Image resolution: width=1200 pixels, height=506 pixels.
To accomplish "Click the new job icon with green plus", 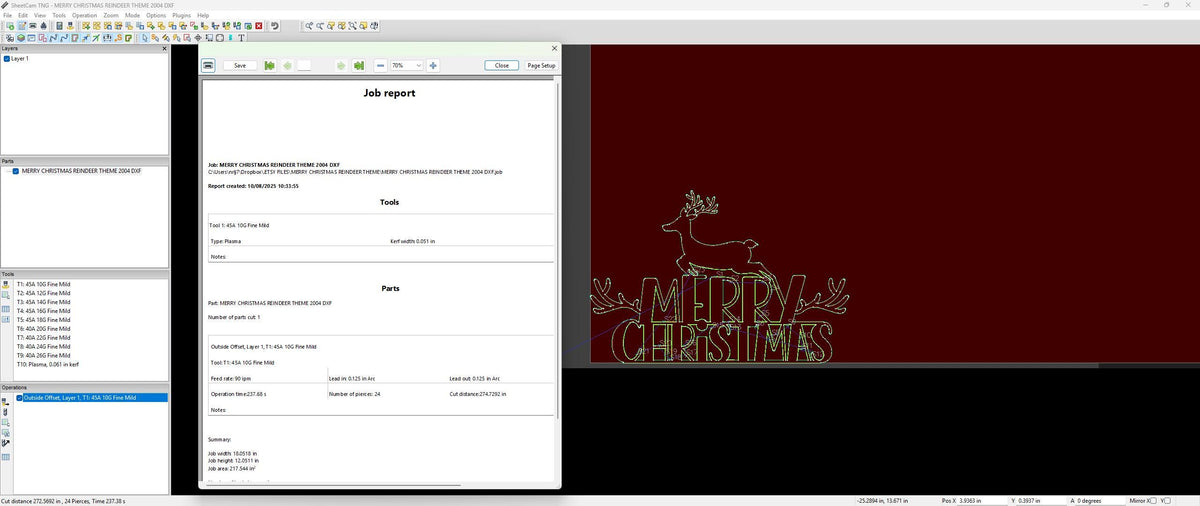I will click(x=10, y=26).
